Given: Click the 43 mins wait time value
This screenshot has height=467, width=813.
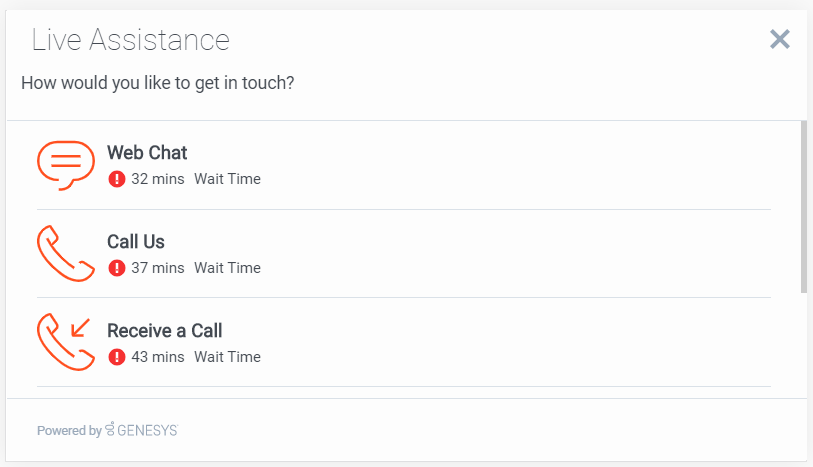Looking at the screenshot, I should 158,357.
